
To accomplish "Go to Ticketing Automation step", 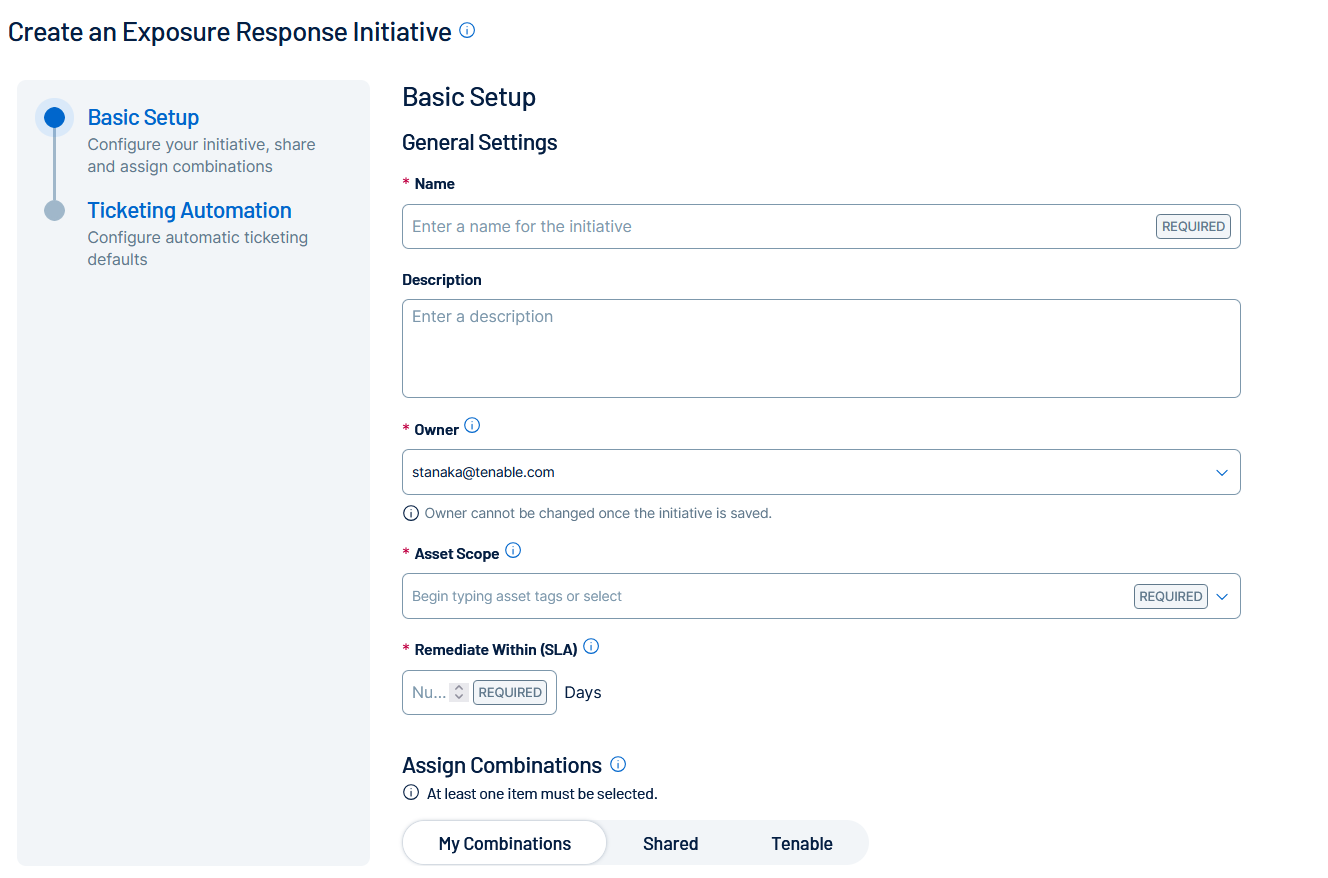I will coord(190,211).
